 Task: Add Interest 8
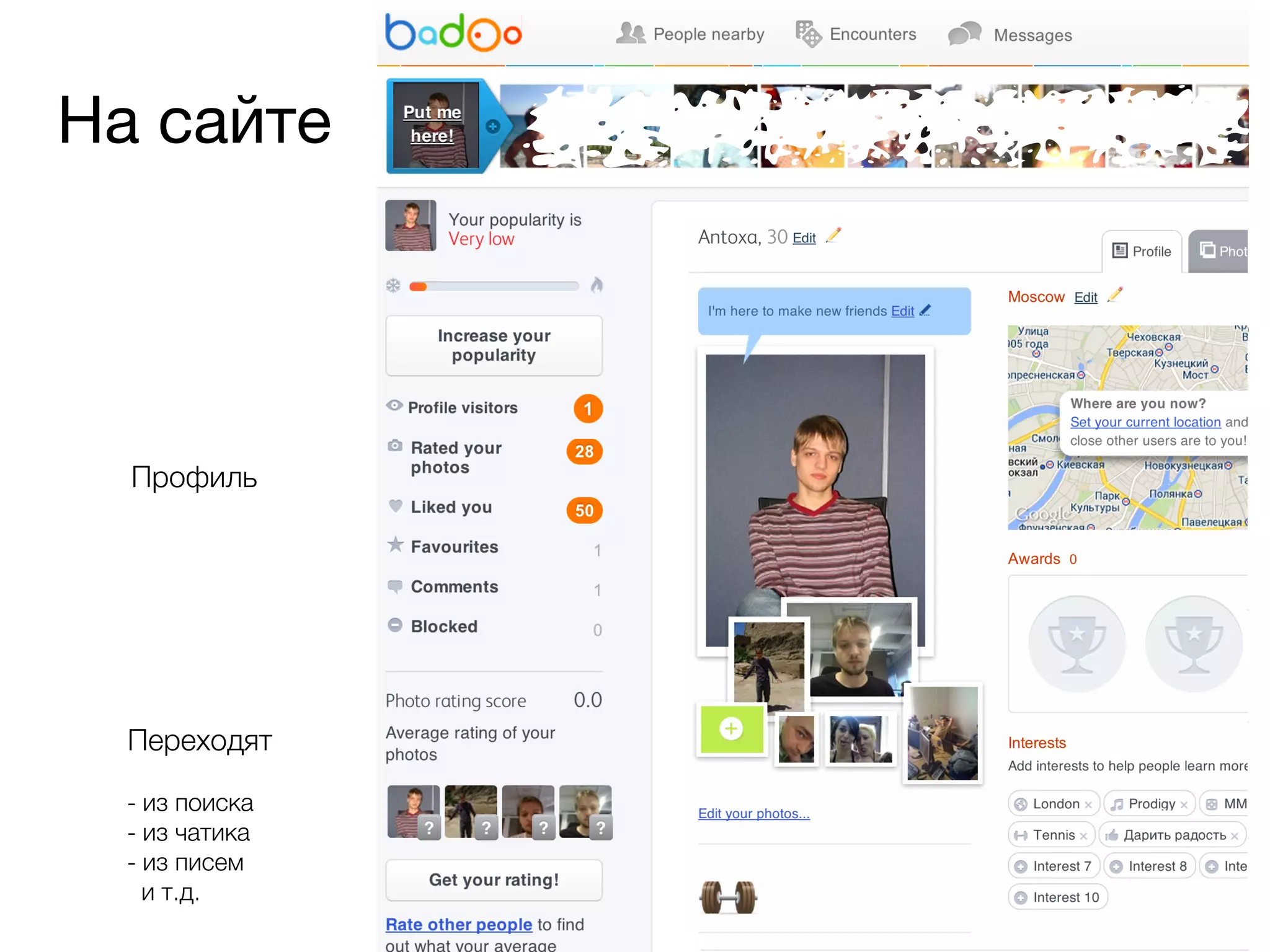tap(1150, 866)
